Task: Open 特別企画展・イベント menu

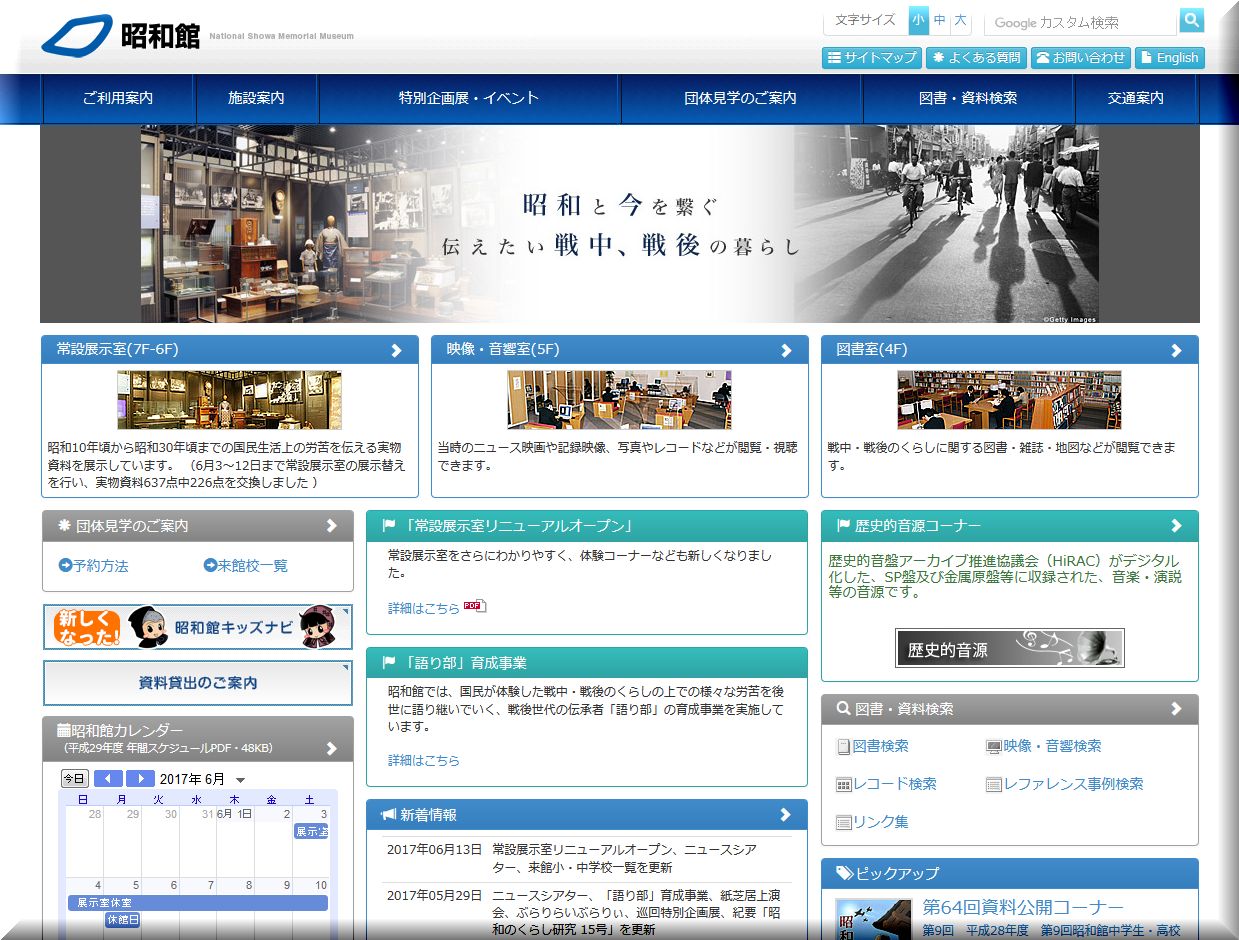Action: click(x=469, y=98)
